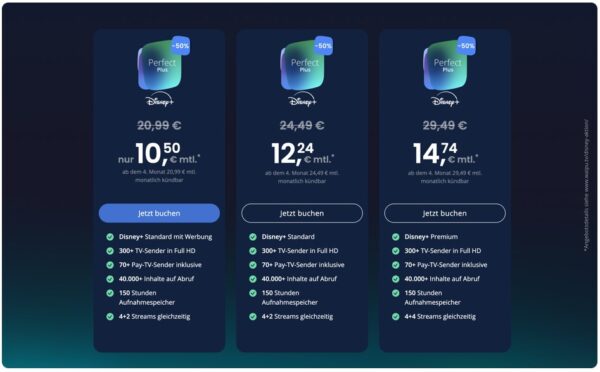Click the 4+2 Streams checkmark in 12,24 € card
This screenshot has width=600, height=372.
[253, 317]
